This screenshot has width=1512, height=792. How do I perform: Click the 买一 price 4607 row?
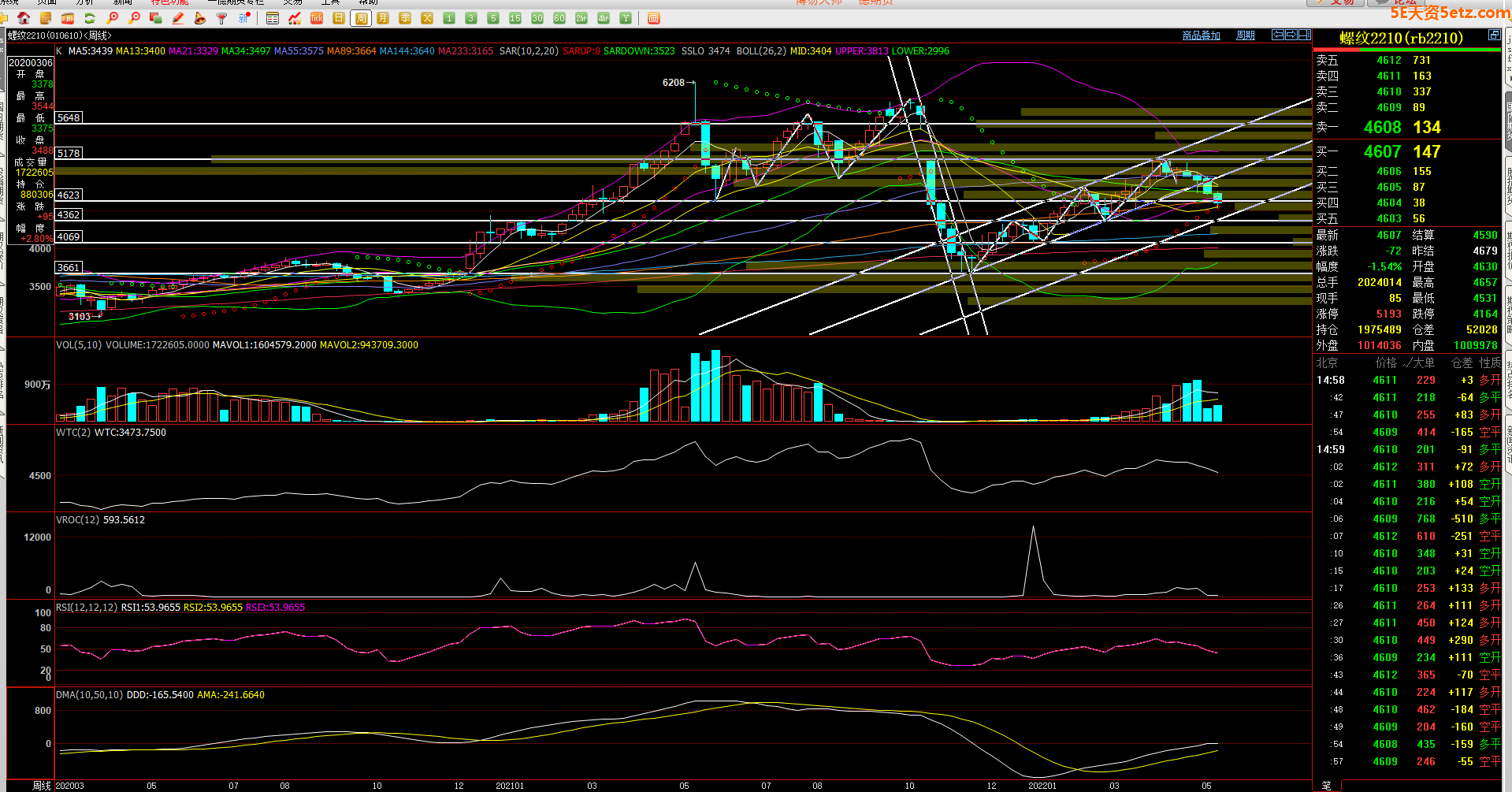point(1407,152)
